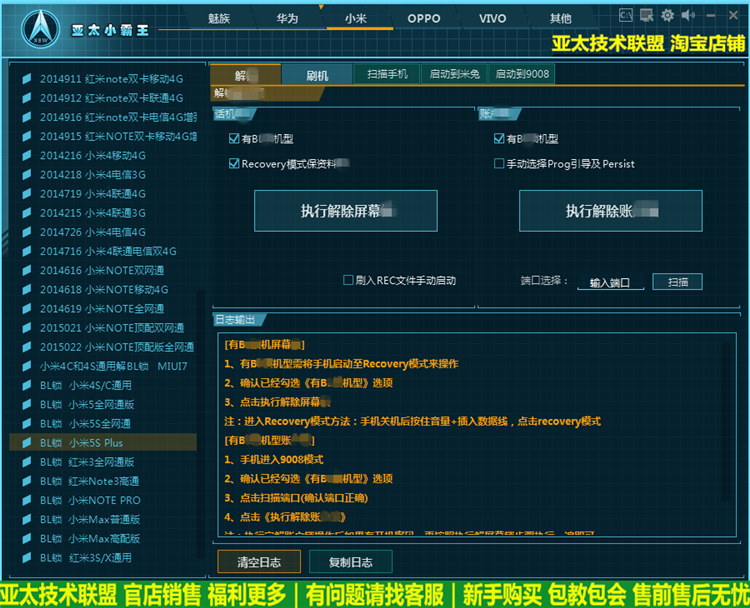Screen dimensions: 750x608
Task: Click 启动到米兔 button
Action: (x=454, y=74)
